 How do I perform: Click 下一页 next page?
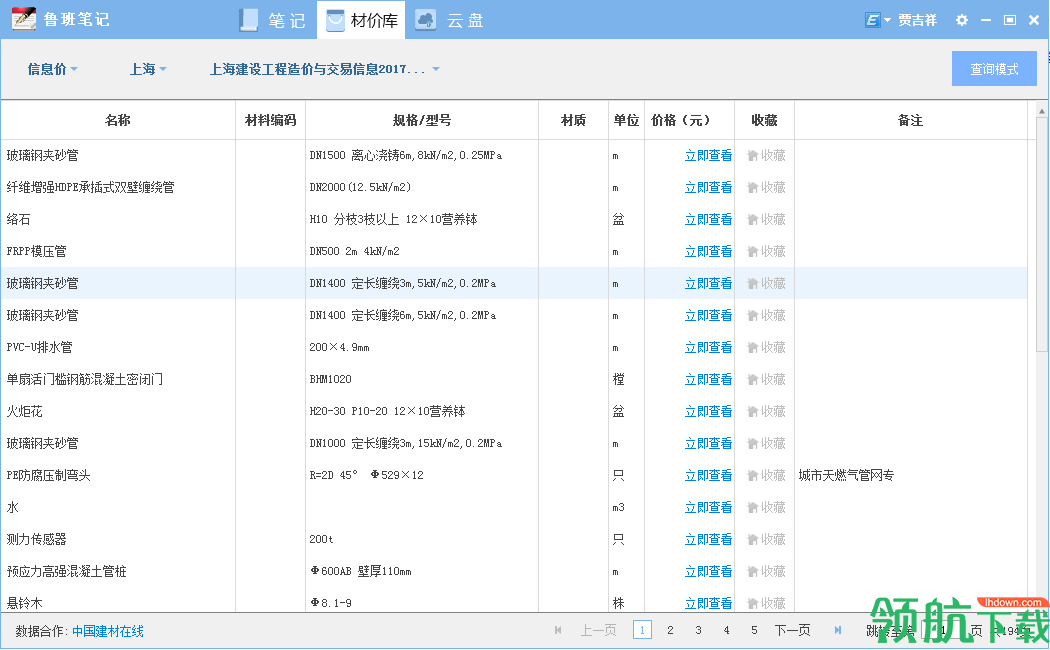[x=792, y=630]
